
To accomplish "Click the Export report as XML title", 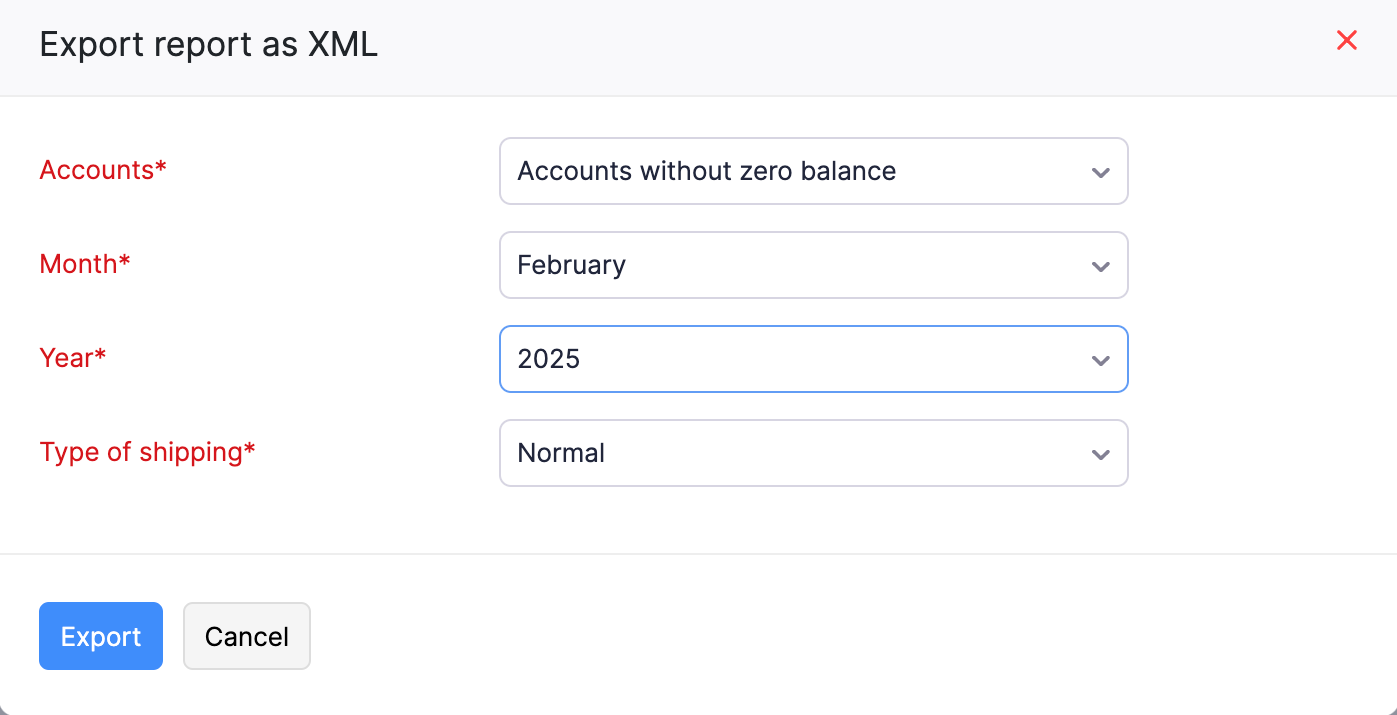I will pos(208,44).
